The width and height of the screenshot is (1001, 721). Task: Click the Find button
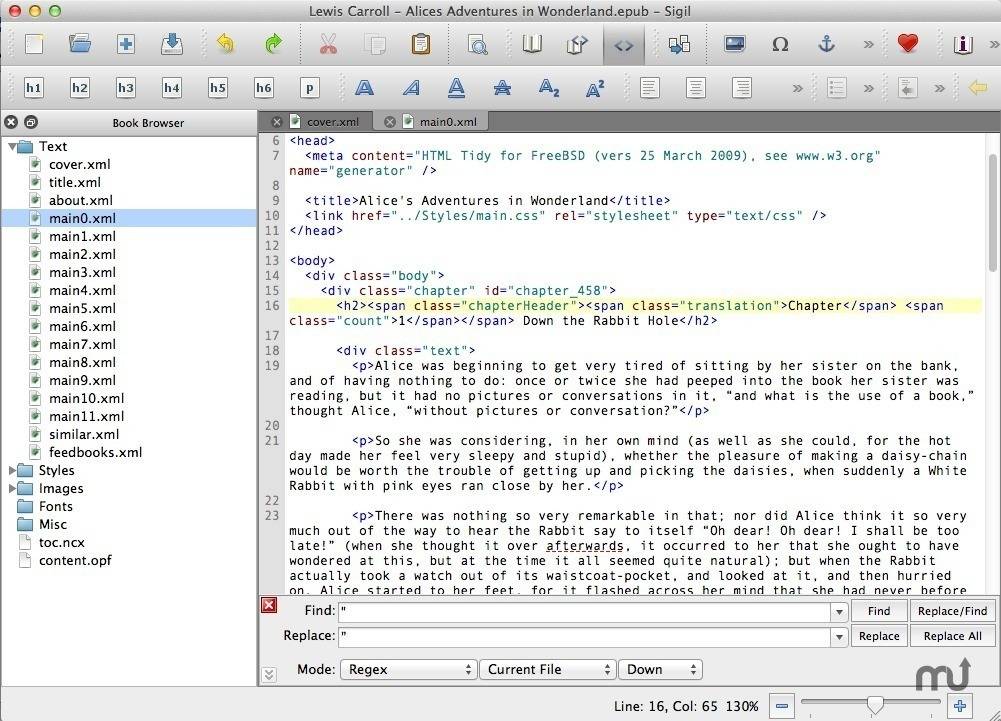pos(879,611)
